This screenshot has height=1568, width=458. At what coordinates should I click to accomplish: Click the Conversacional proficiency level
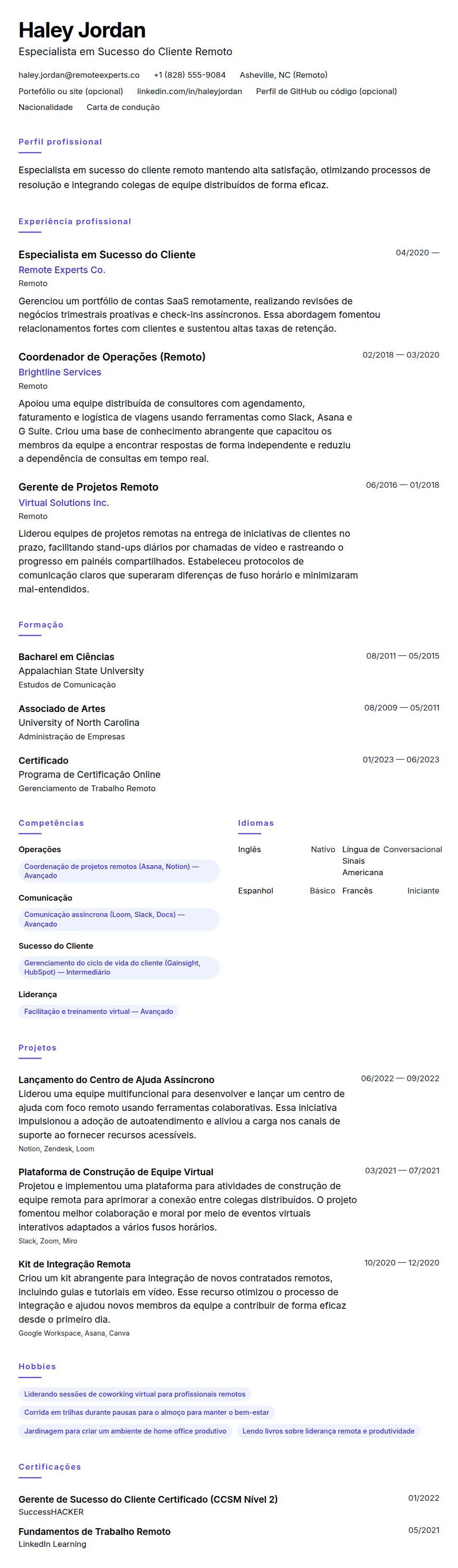tap(412, 850)
